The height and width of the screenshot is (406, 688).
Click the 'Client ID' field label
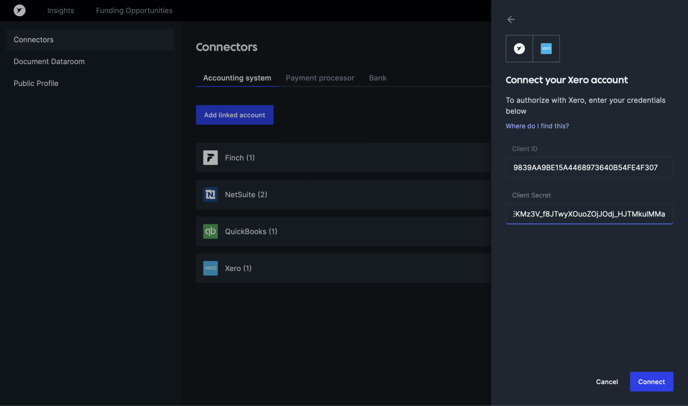click(x=524, y=149)
